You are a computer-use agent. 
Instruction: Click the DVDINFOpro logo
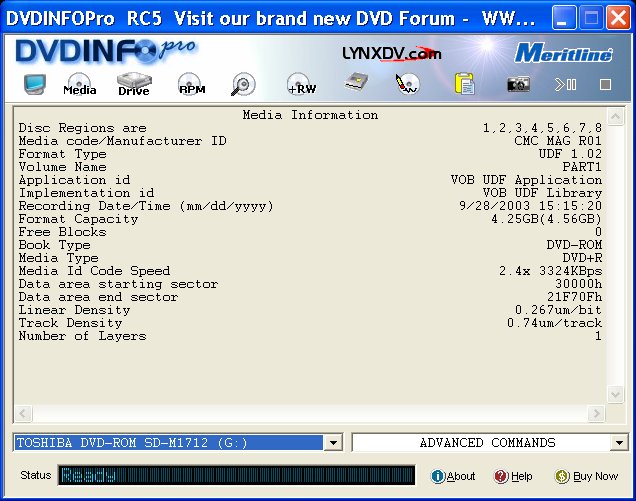[106, 52]
